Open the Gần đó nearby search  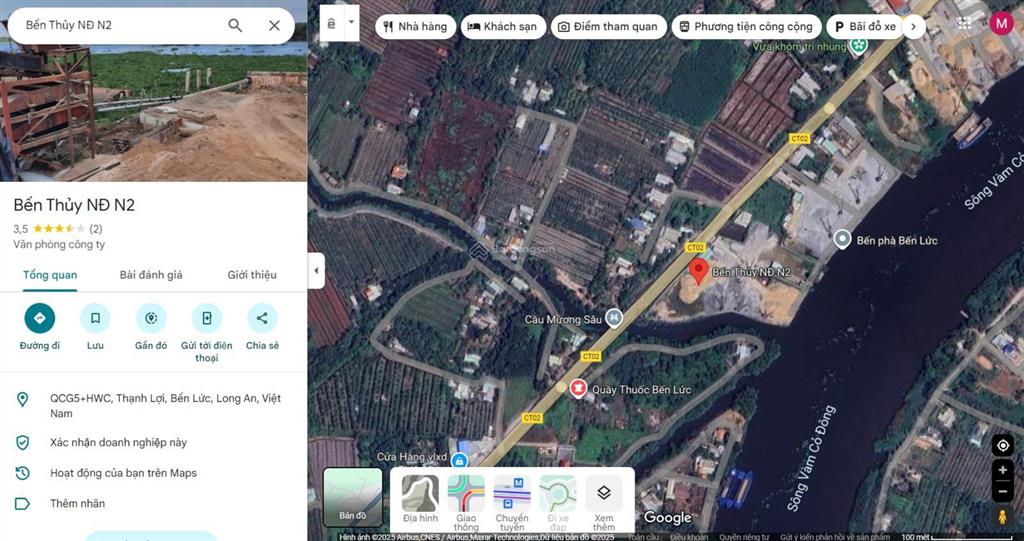[x=151, y=318]
